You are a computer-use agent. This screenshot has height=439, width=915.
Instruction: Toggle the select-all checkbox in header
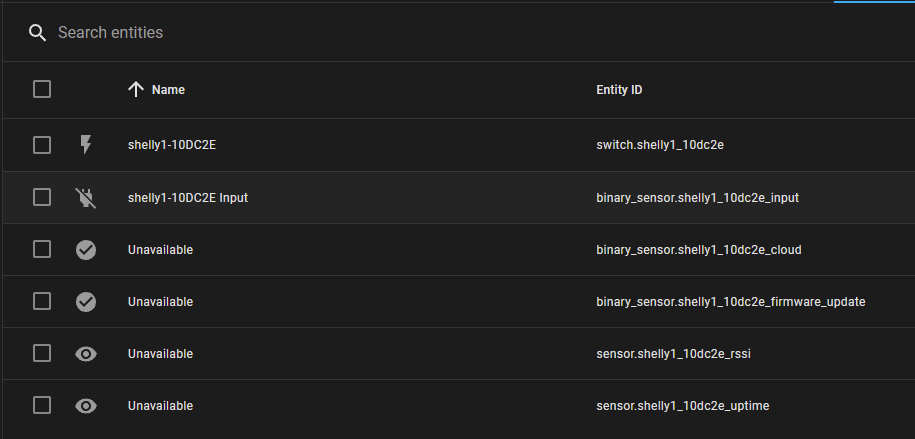tap(42, 89)
